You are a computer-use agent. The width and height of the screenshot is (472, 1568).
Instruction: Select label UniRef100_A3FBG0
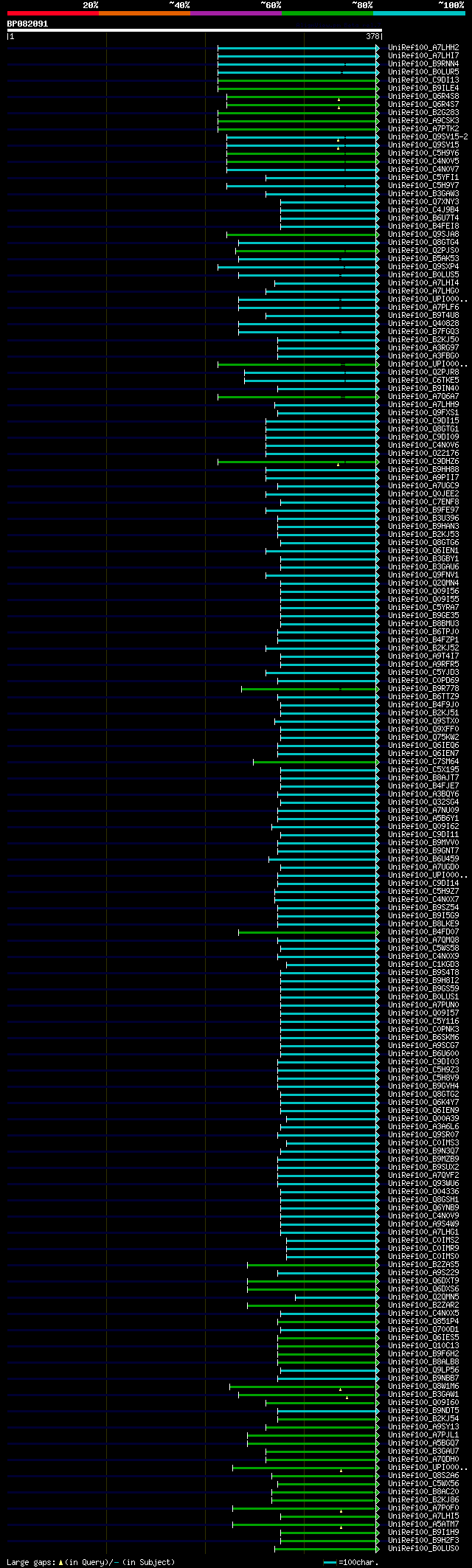coord(423,356)
